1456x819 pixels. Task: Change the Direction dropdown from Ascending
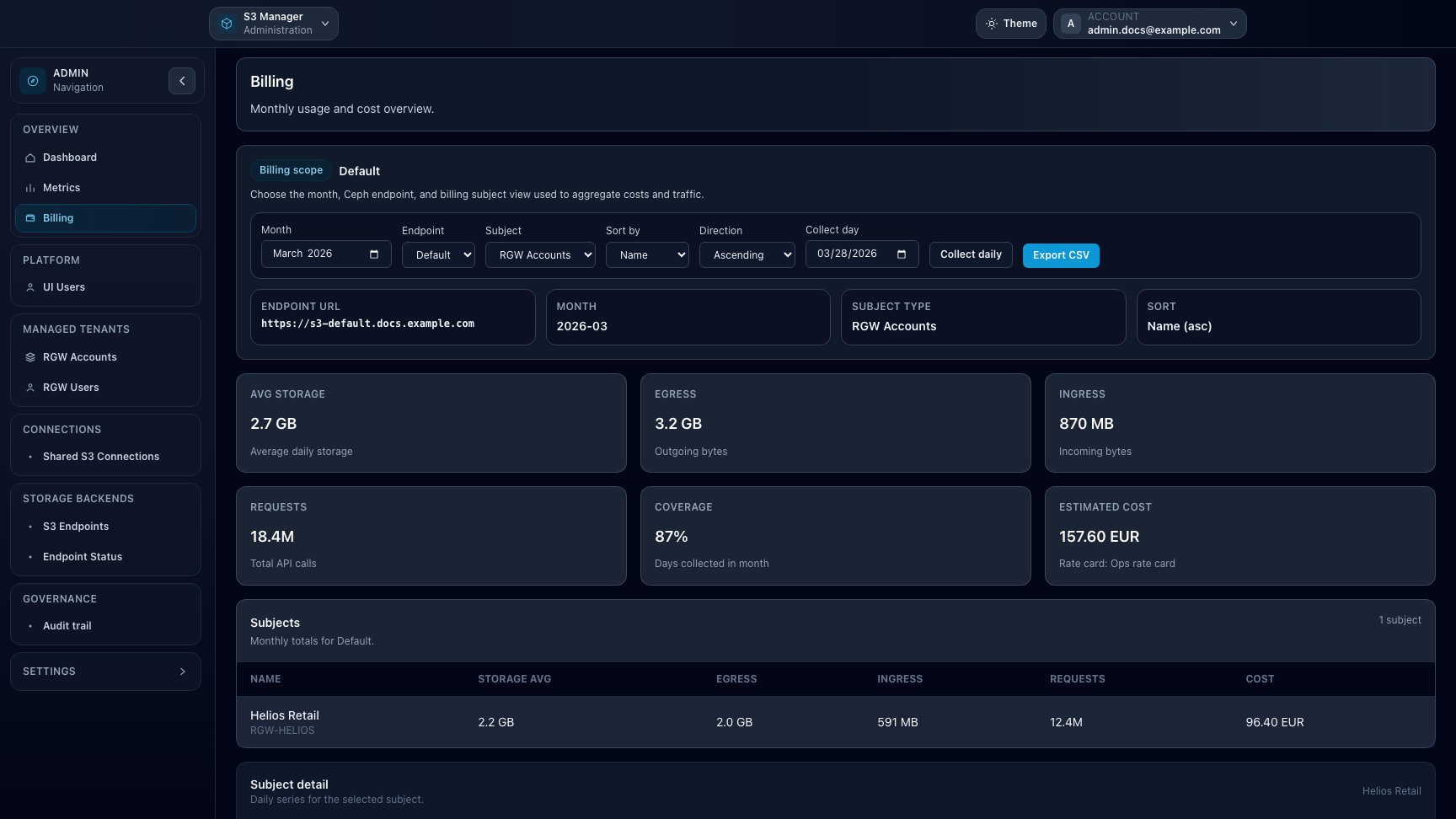[747, 254]
